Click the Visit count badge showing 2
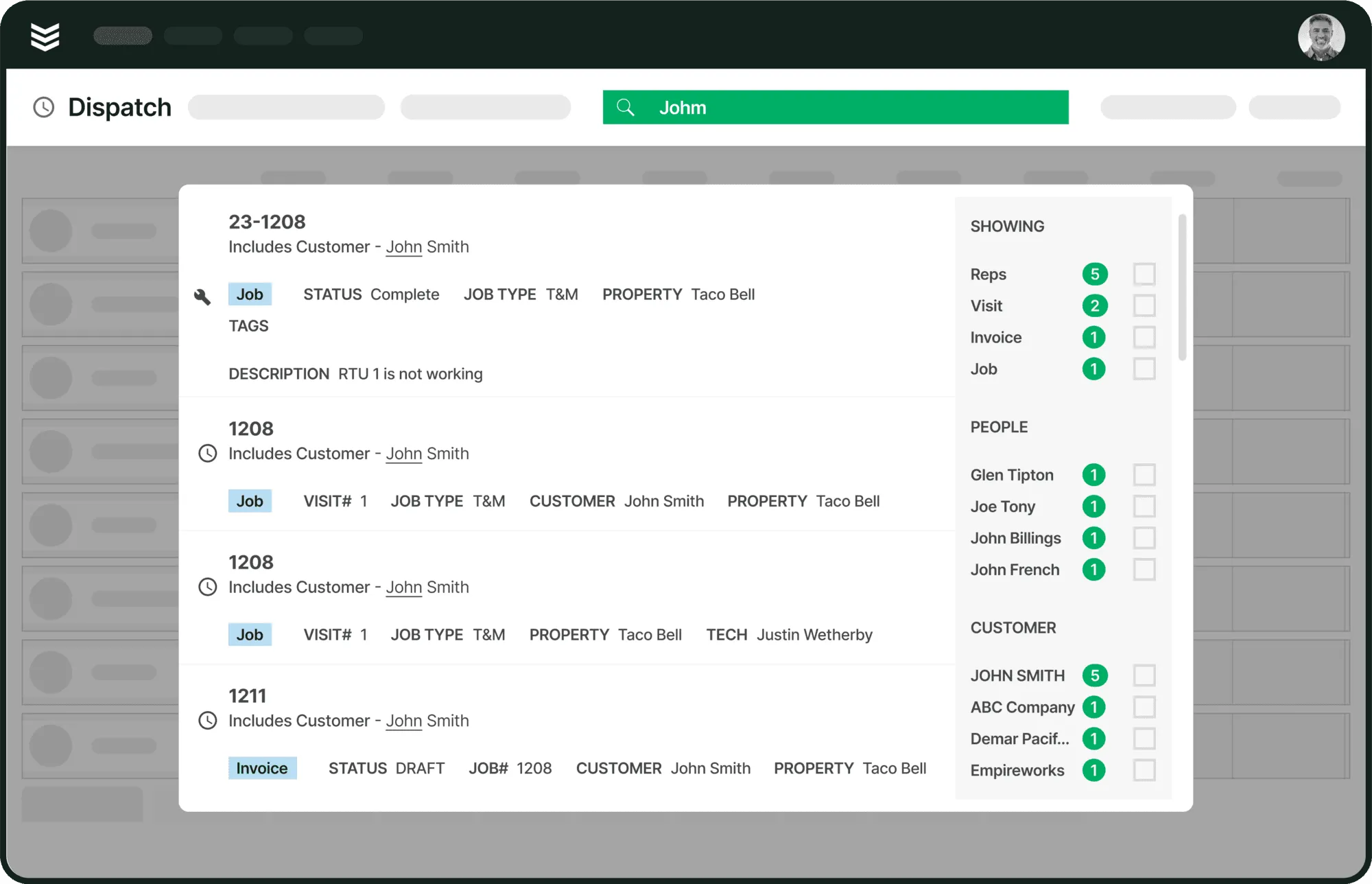This screenshot has width=1372, height=884. (1095, 305)
